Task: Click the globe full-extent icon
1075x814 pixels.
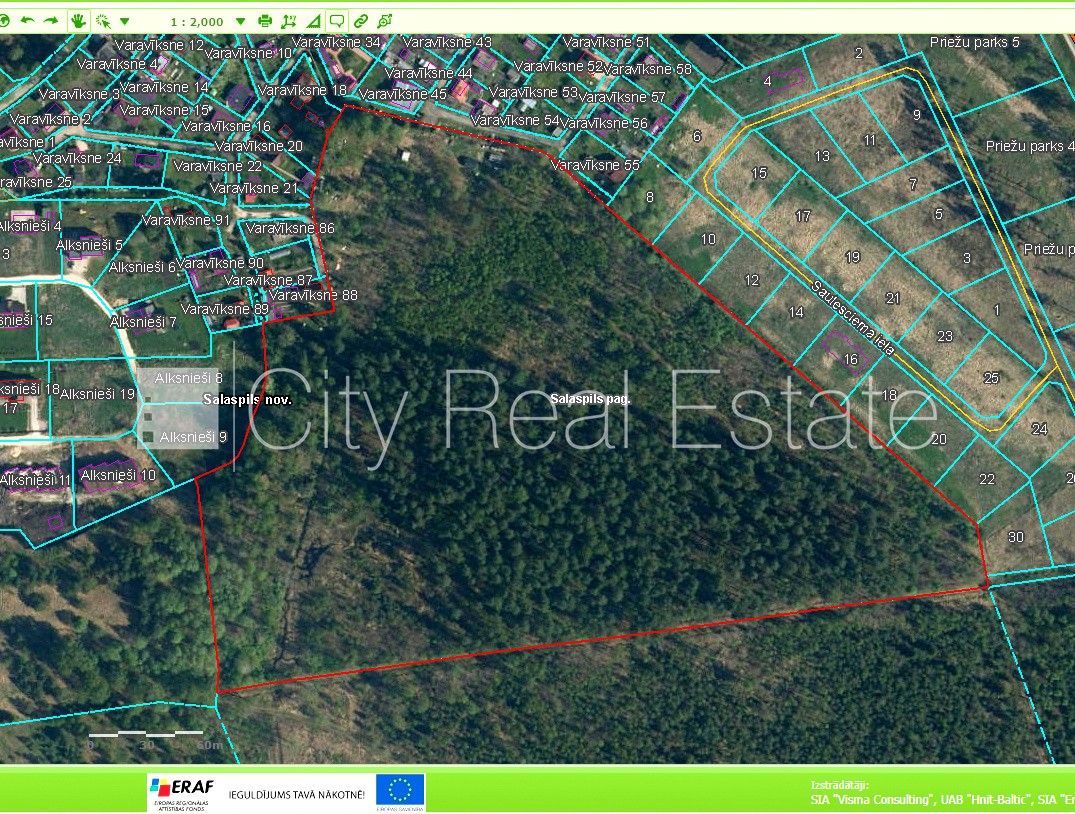Action: (3, 20)
